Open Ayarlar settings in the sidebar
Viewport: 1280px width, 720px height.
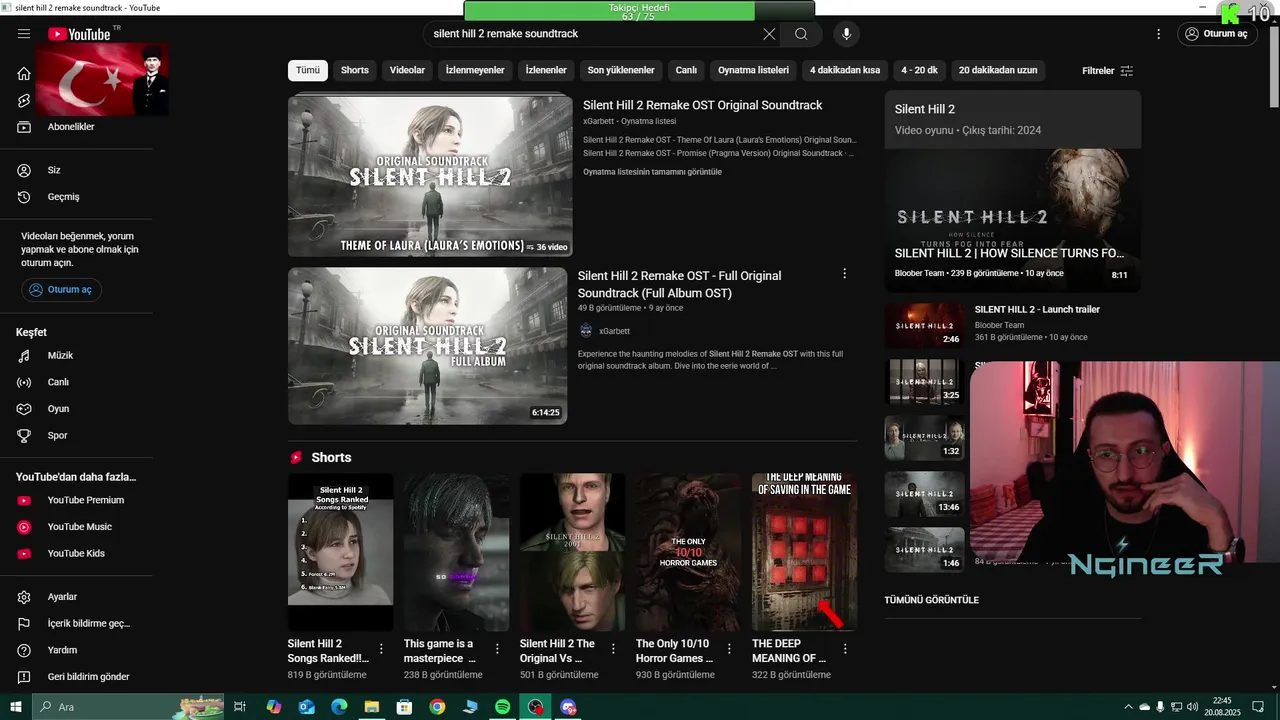click(62, 597)
